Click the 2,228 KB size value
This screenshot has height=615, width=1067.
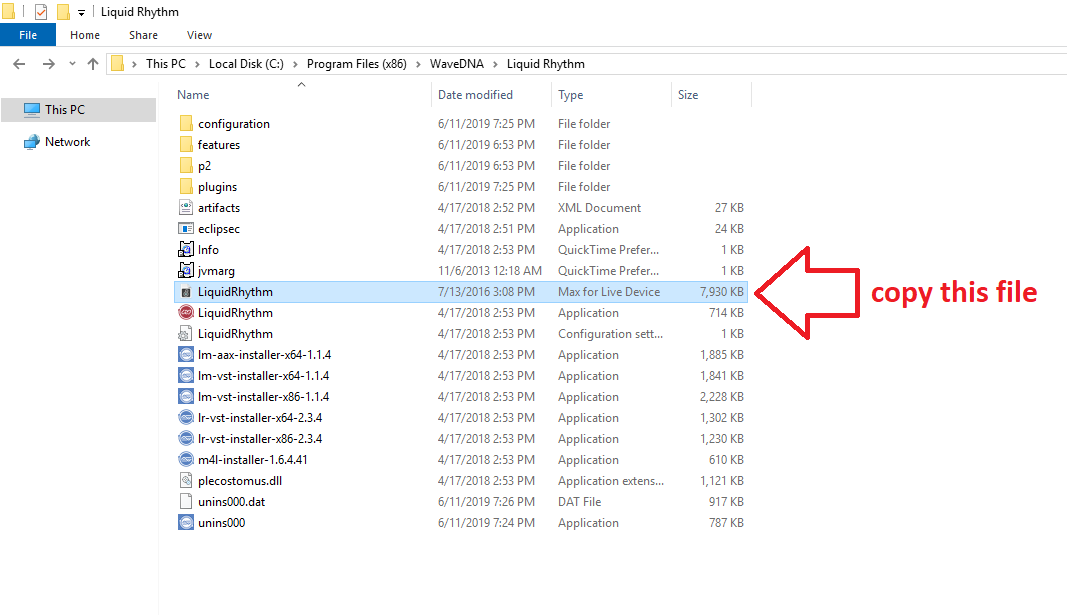point(721,397)
